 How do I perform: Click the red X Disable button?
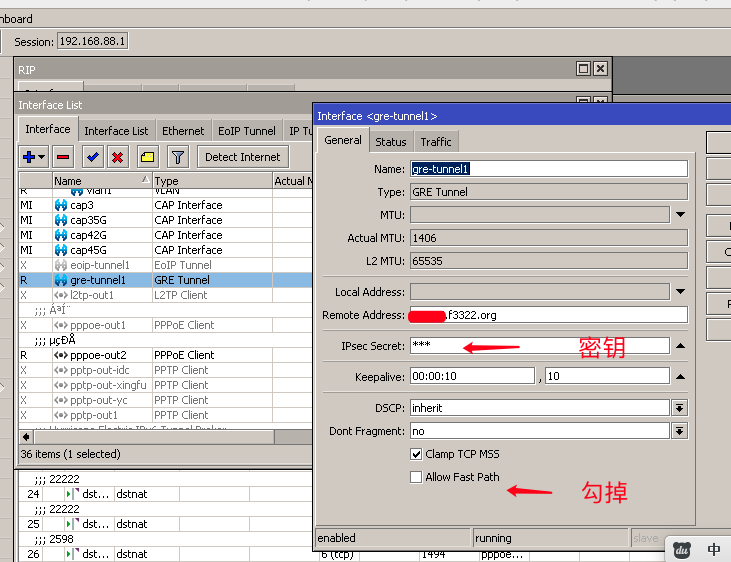click(x=117, y=157)
